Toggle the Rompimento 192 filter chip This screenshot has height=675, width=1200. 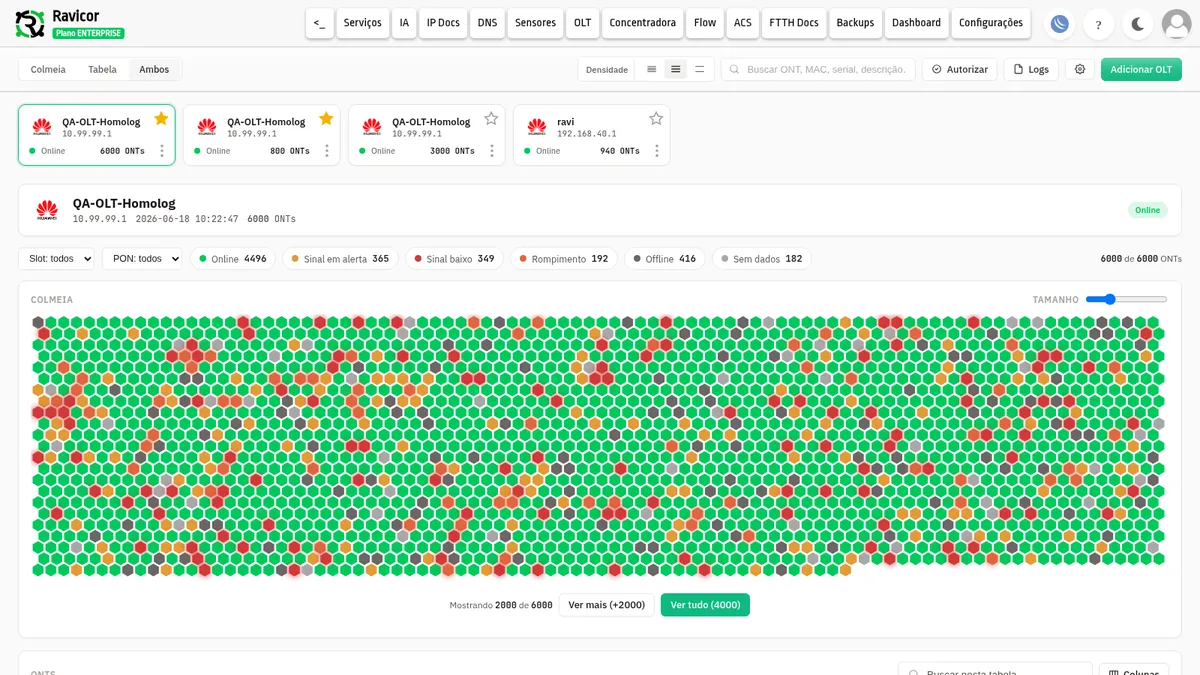tap(564, 259)
